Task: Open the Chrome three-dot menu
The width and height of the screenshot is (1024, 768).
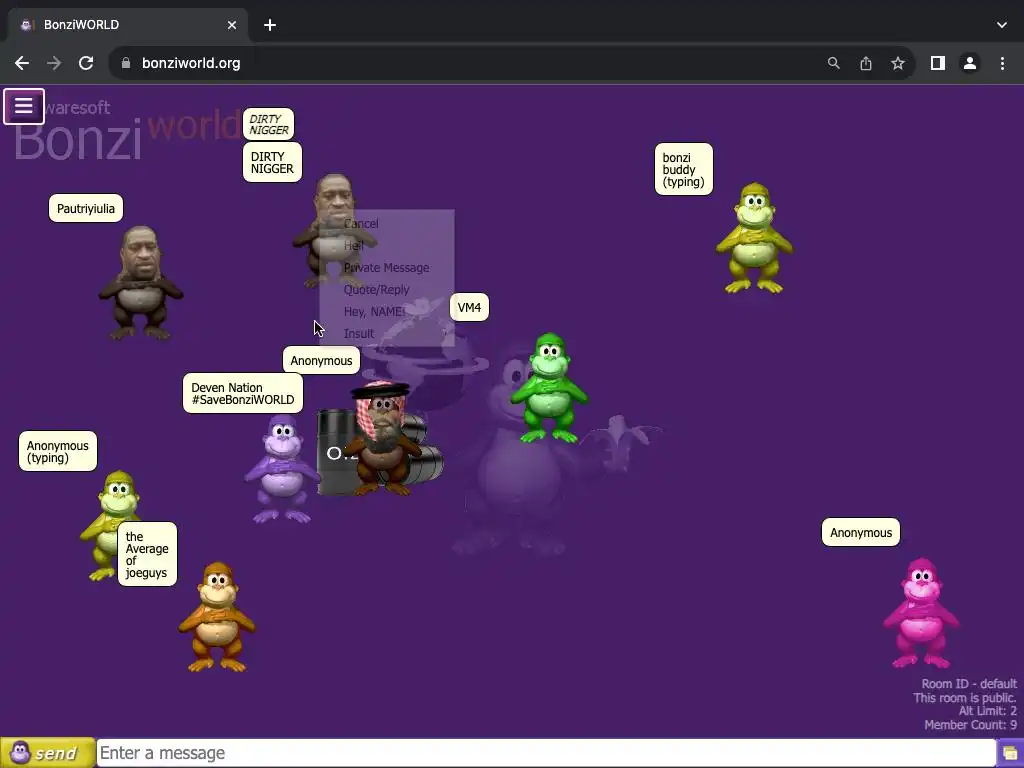Action: [x=1002, y=63]
